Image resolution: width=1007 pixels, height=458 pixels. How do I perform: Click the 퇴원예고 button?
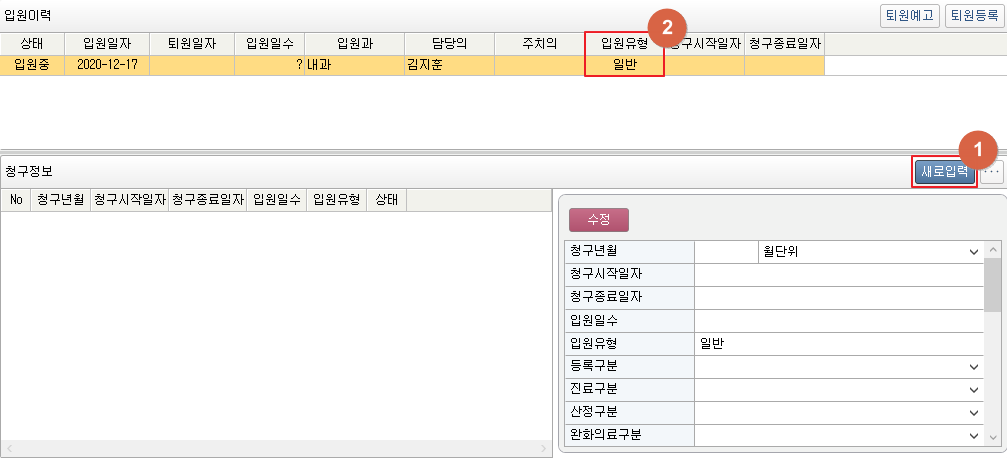pyautogui.click(x=908, y=15)
